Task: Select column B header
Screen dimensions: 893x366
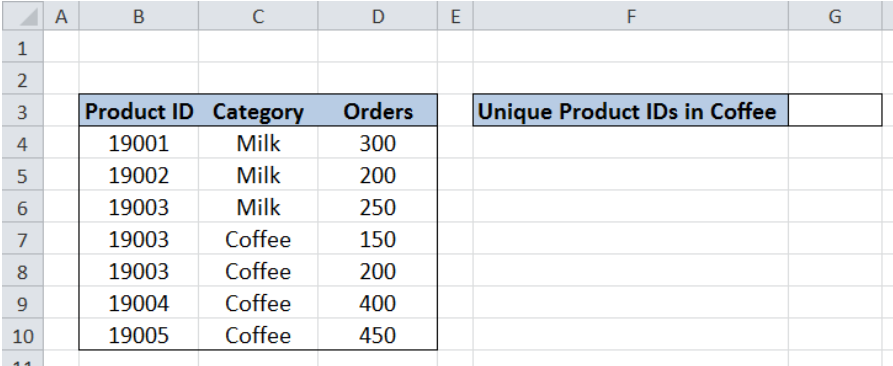Action: pos(138,16)
